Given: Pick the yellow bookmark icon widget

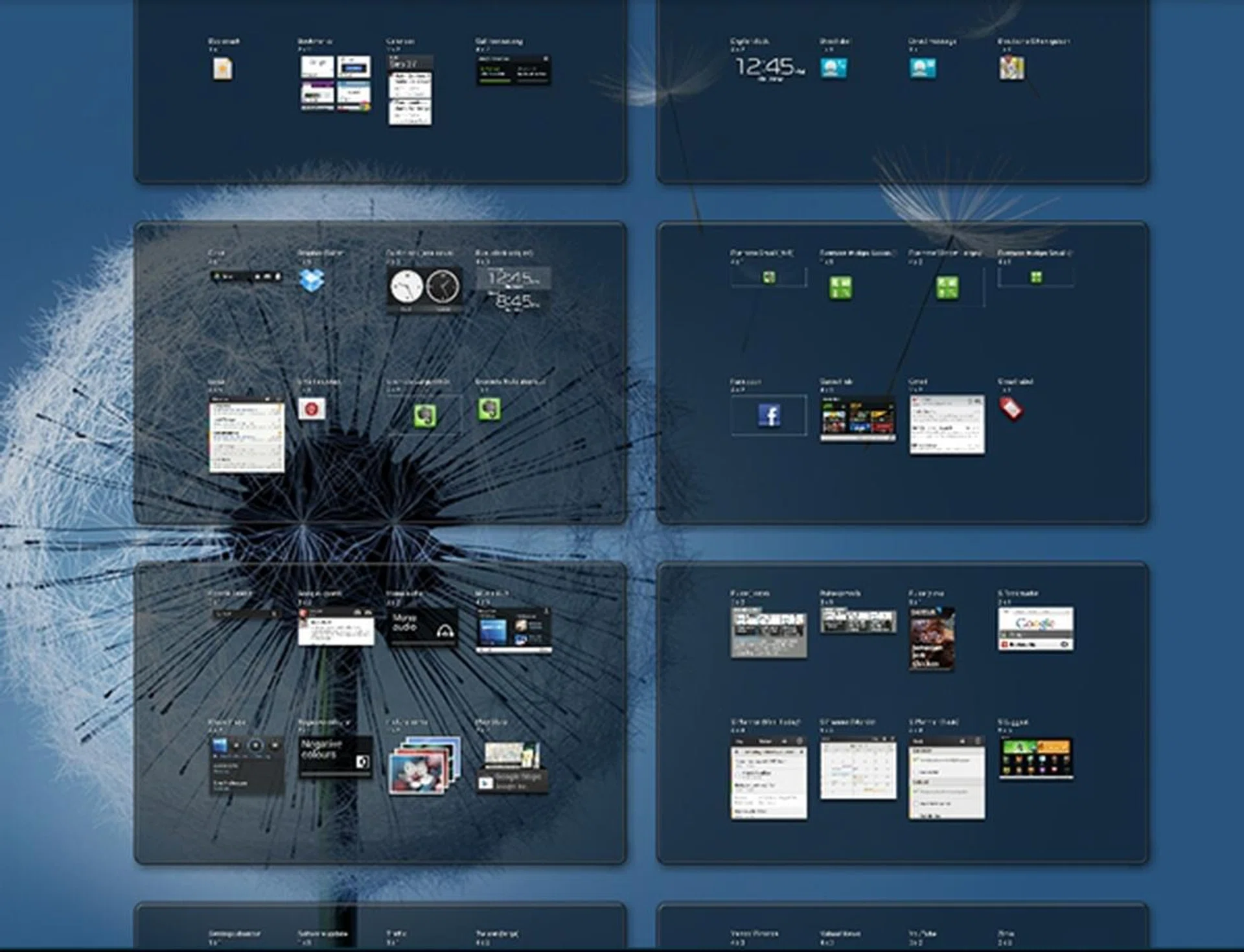Looking at the screenshot, I should click(222, 69).
